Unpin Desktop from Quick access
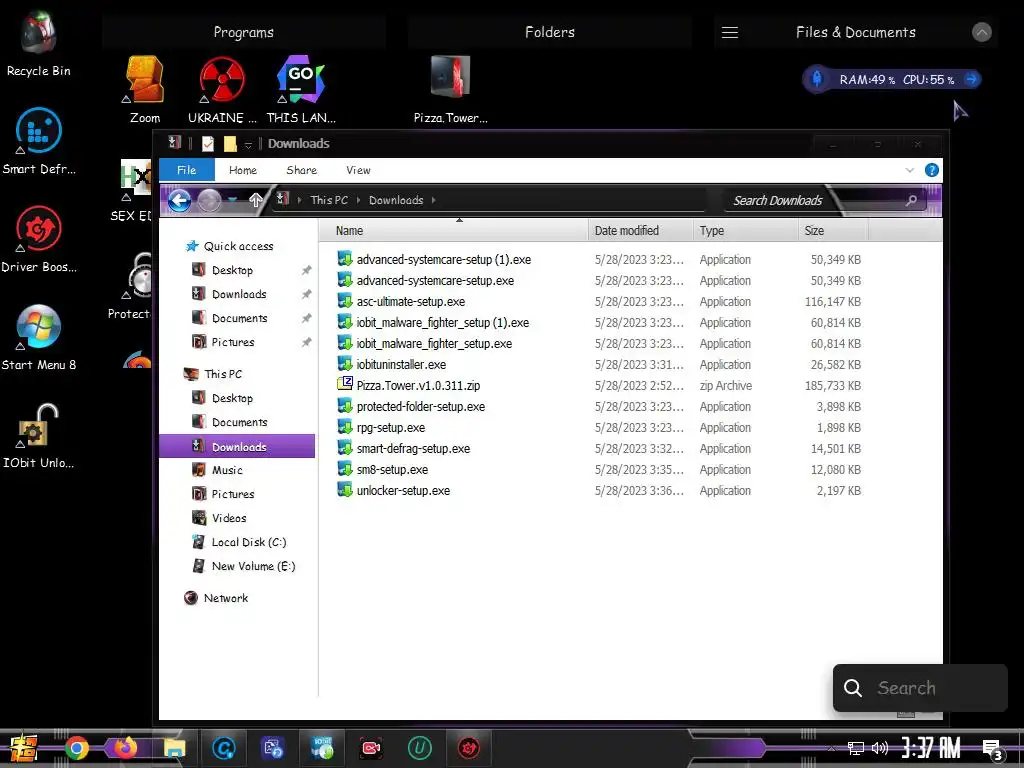The image size is (1024, 768). tap(306, 270)
